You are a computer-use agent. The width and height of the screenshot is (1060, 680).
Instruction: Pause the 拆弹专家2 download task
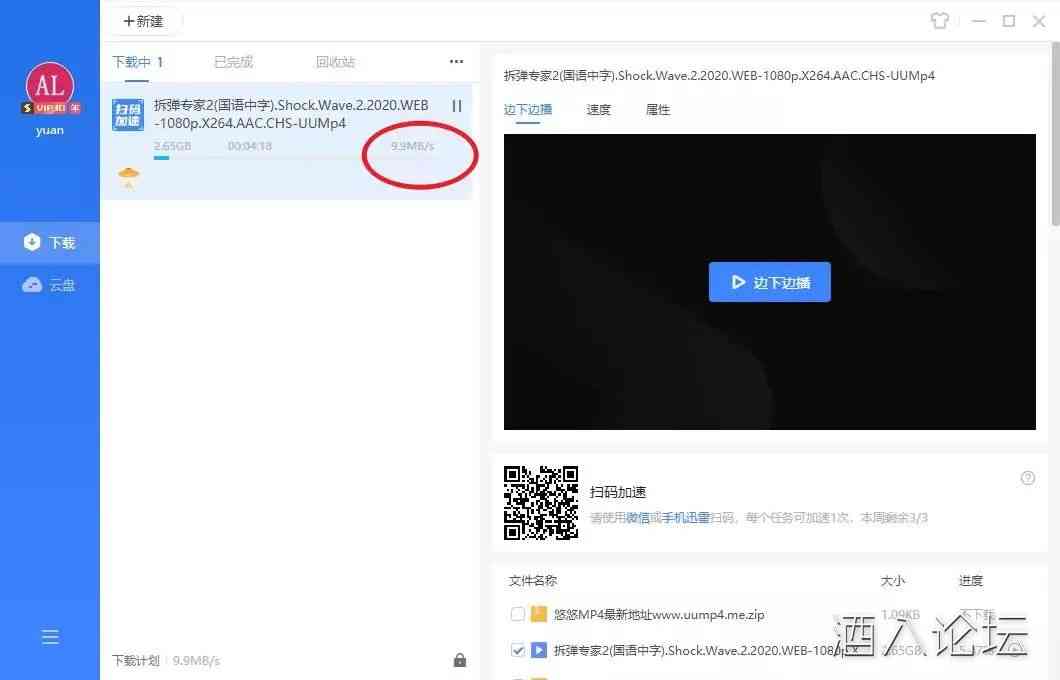click(457, 105)
